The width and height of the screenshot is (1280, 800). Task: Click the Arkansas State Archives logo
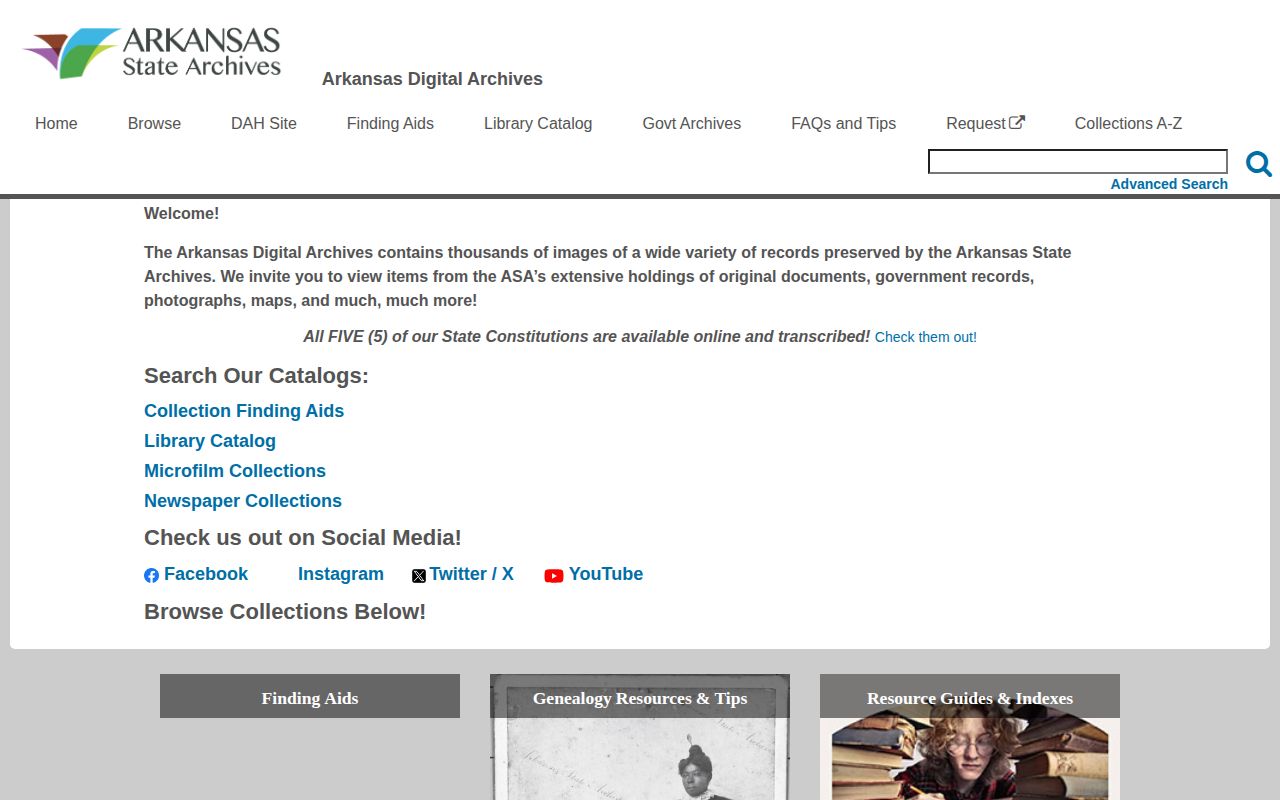click(152, 53)
